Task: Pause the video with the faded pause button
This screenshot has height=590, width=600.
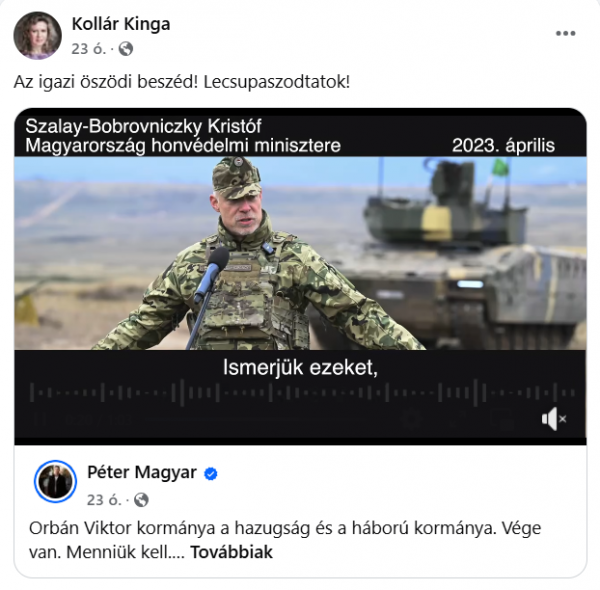Action: 38,419
